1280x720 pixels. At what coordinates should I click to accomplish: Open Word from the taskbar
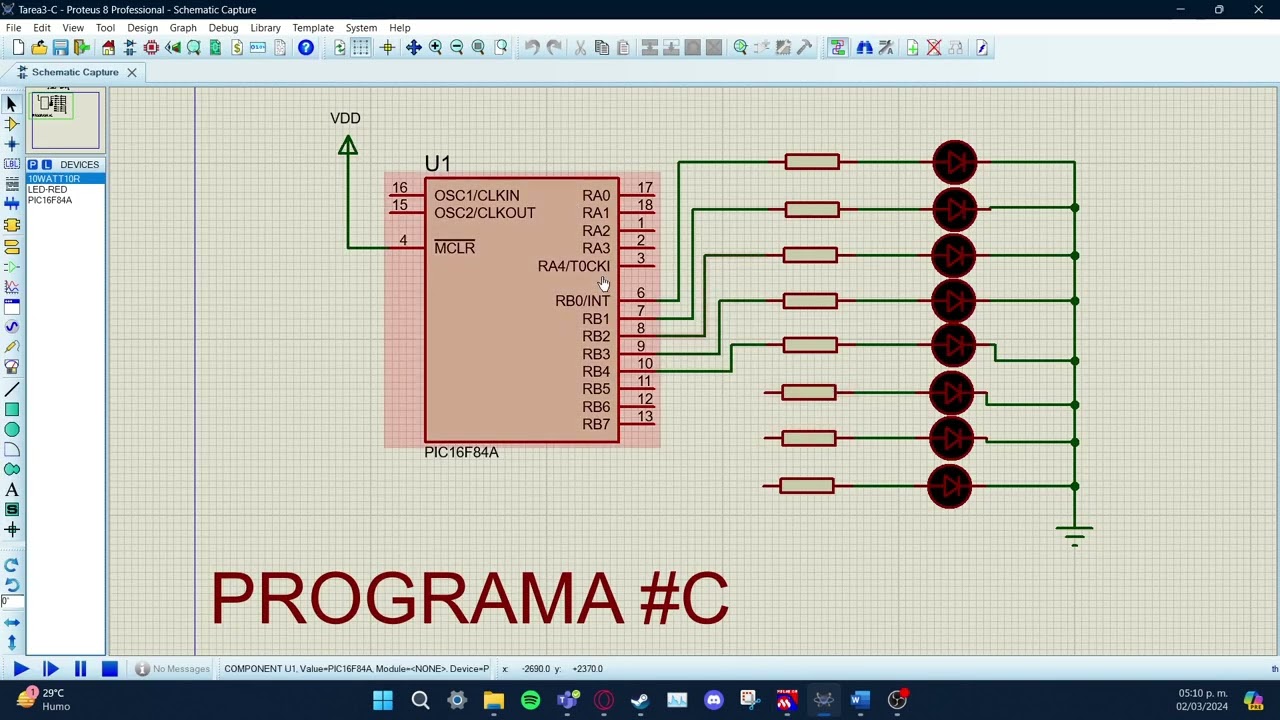tap(860, 700)
